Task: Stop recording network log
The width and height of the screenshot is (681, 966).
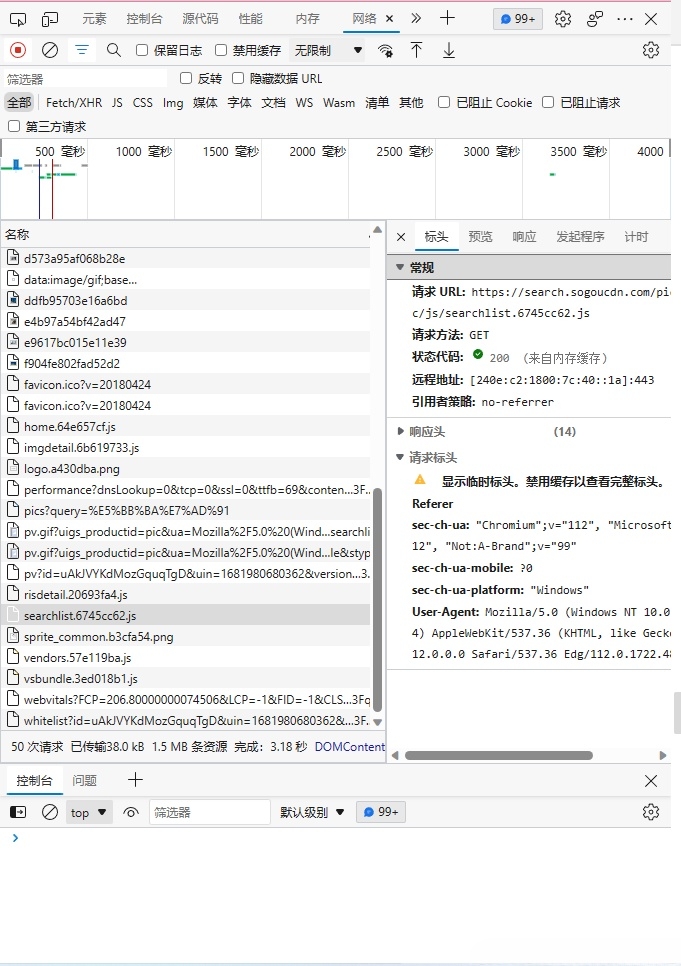Action: 18,50
